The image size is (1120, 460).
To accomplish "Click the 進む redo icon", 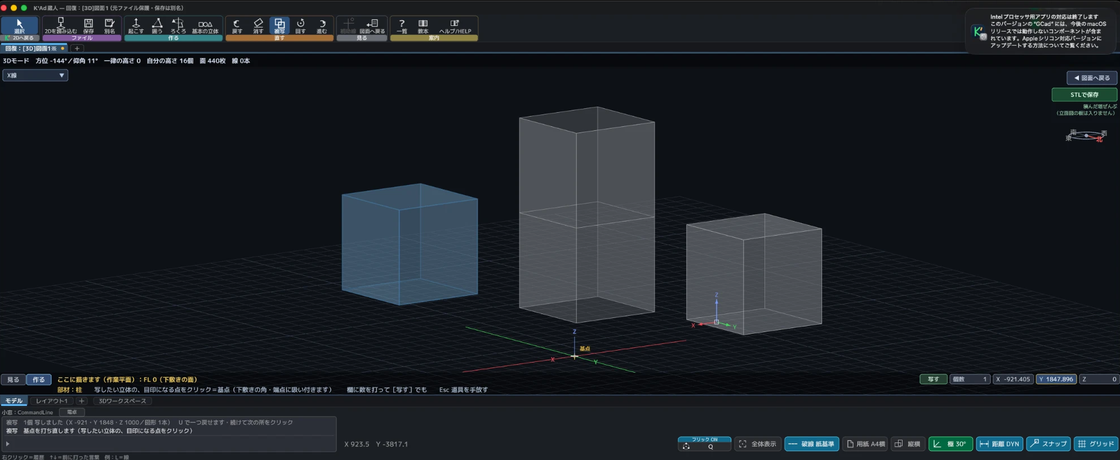I will click(322, 26).
